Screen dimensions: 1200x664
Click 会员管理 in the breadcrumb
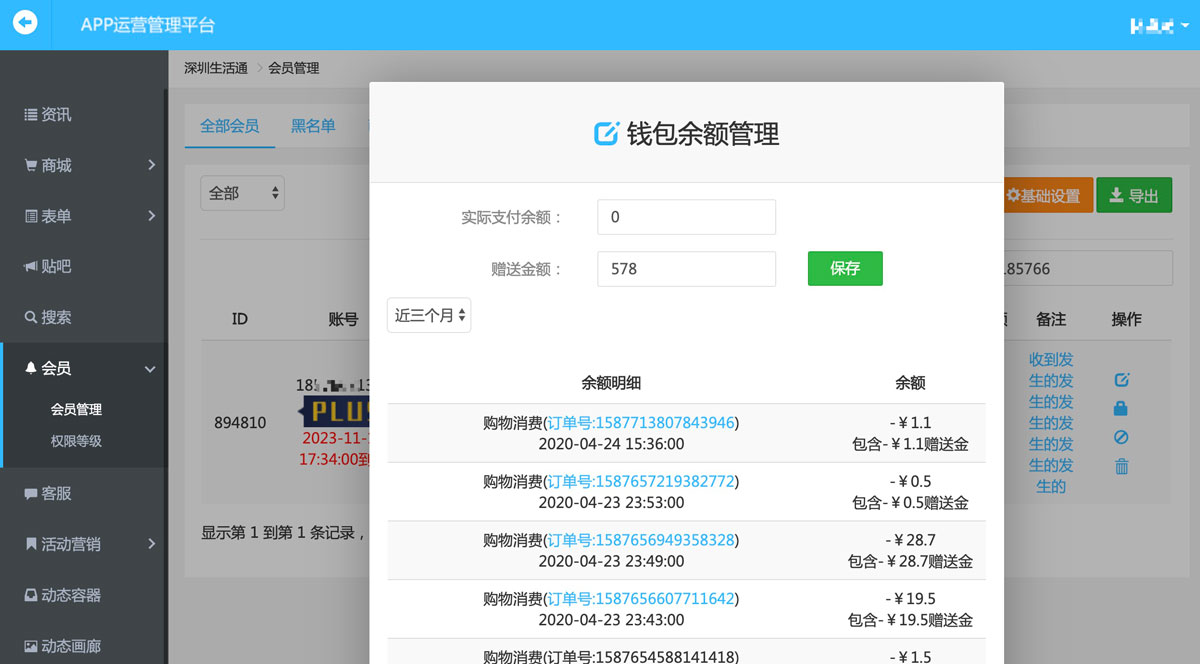pyautogui.click(x=294, y=68)
